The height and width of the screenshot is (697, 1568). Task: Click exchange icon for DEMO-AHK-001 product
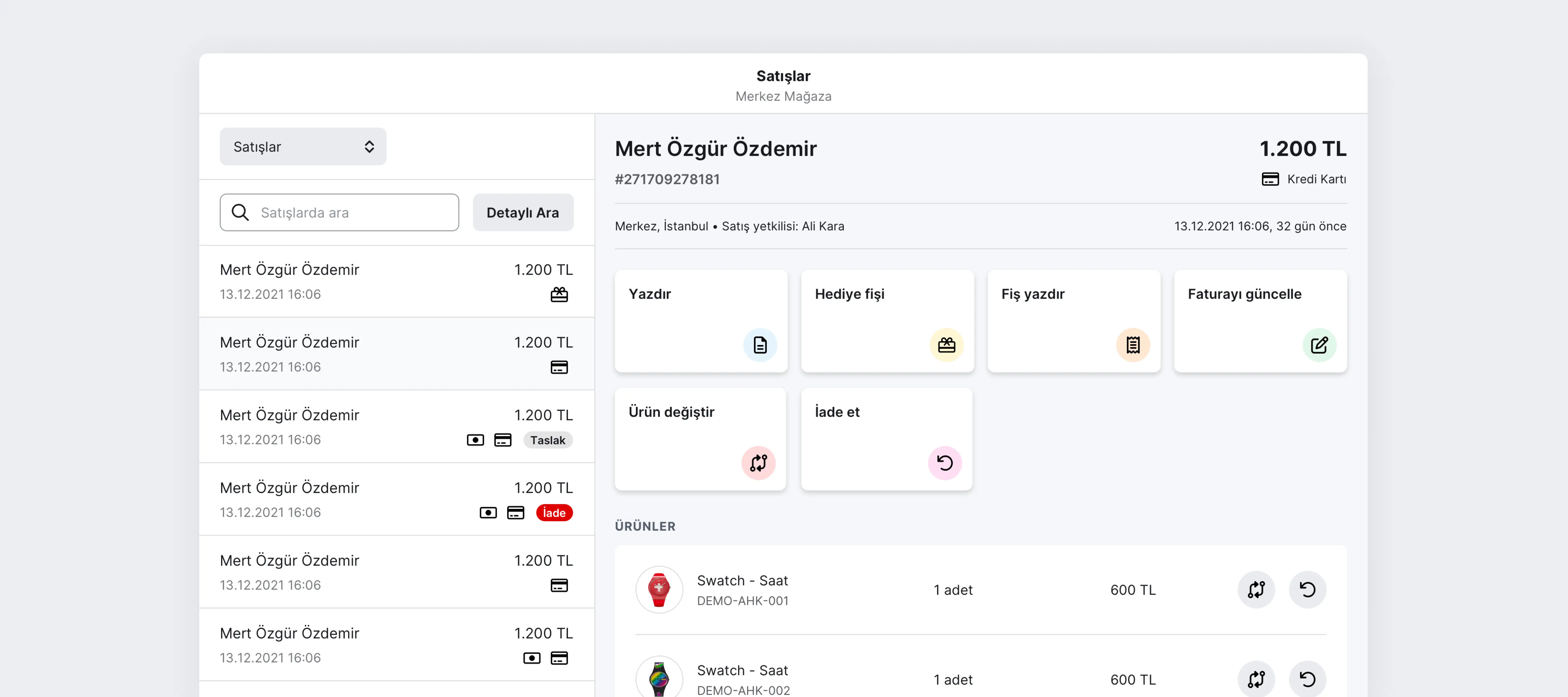pos(1256,589)
